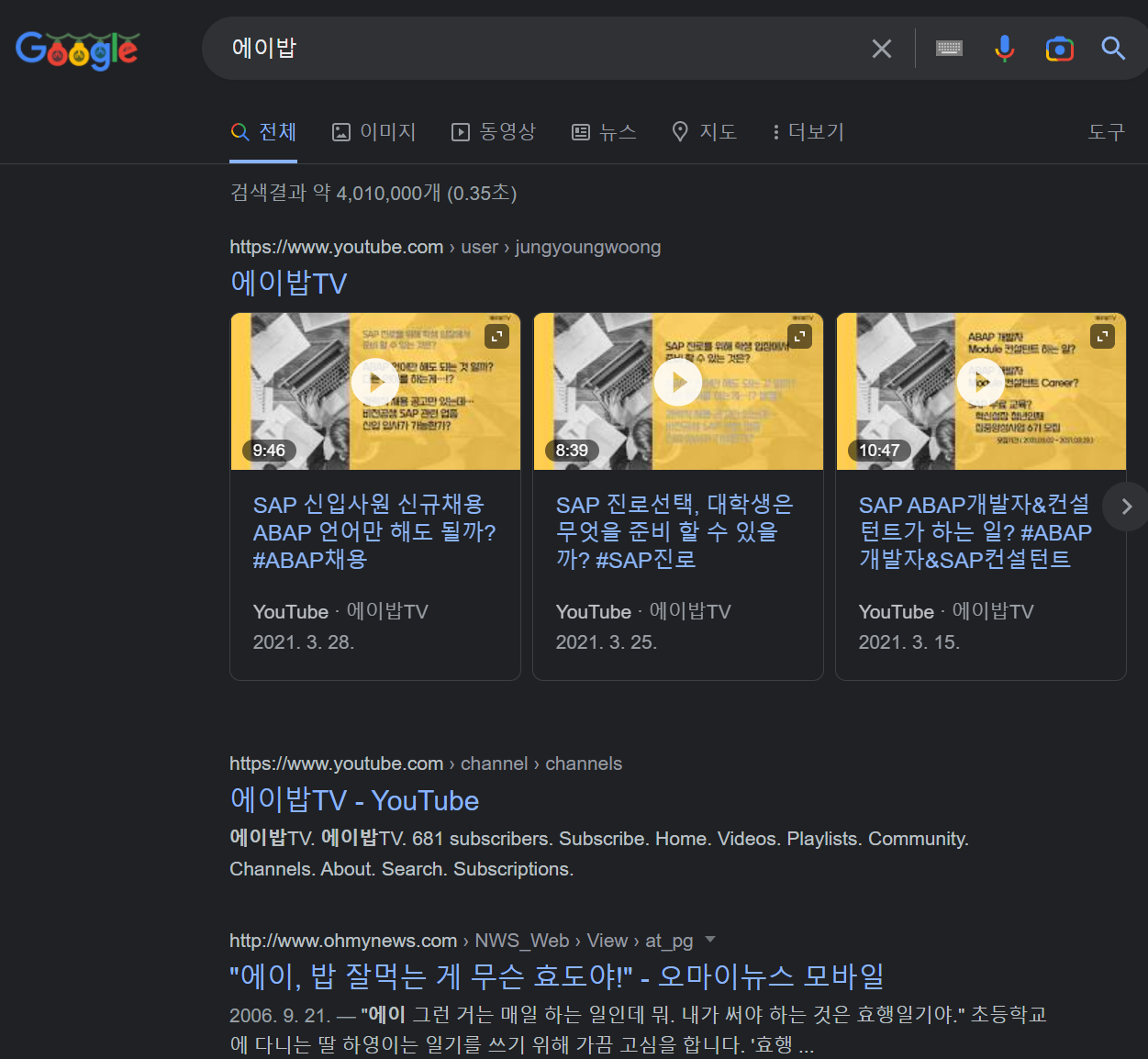Start voice search with the microphone icon
The image size is (1148, 1059).
[x=1005, y=49]
